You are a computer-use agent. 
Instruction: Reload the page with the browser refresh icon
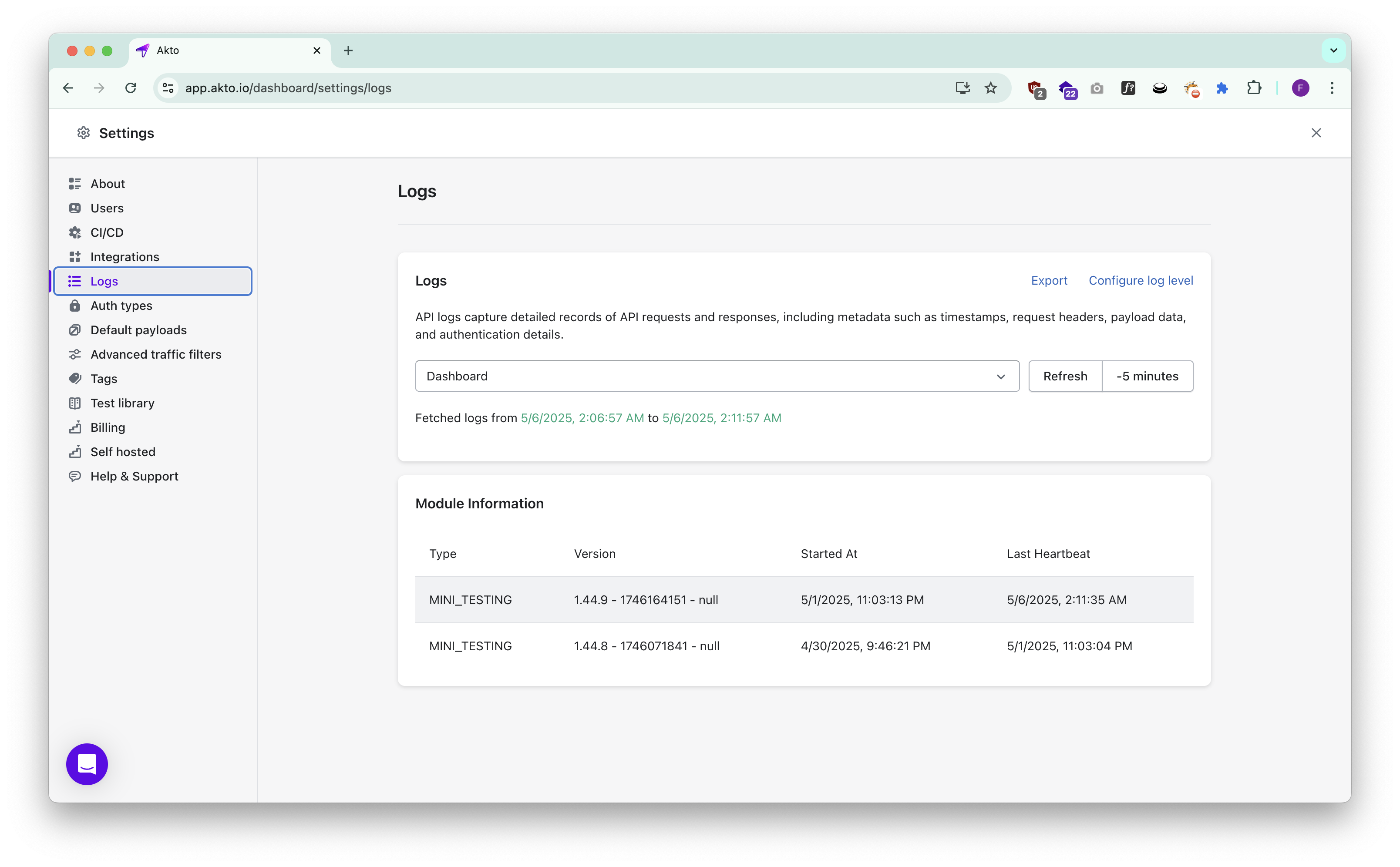131,88
